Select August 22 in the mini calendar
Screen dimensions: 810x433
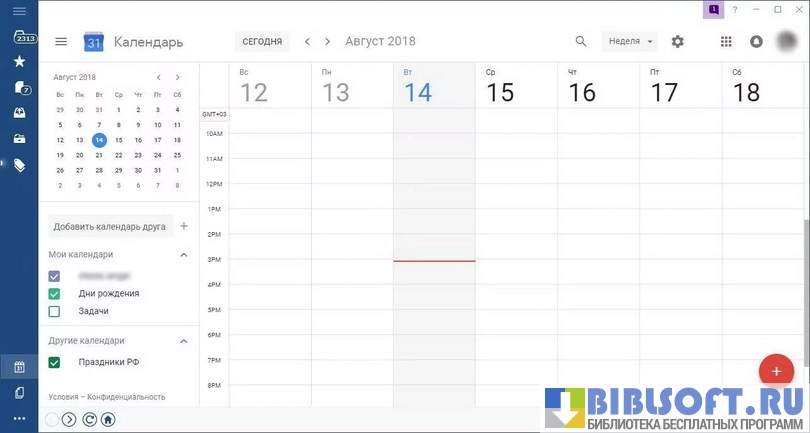pos(118,155)
